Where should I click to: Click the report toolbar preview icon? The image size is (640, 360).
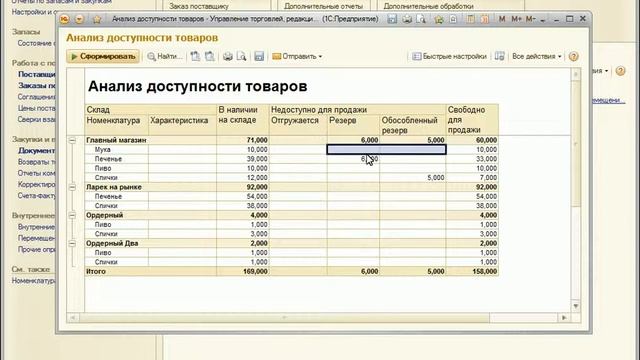[241, 56]
